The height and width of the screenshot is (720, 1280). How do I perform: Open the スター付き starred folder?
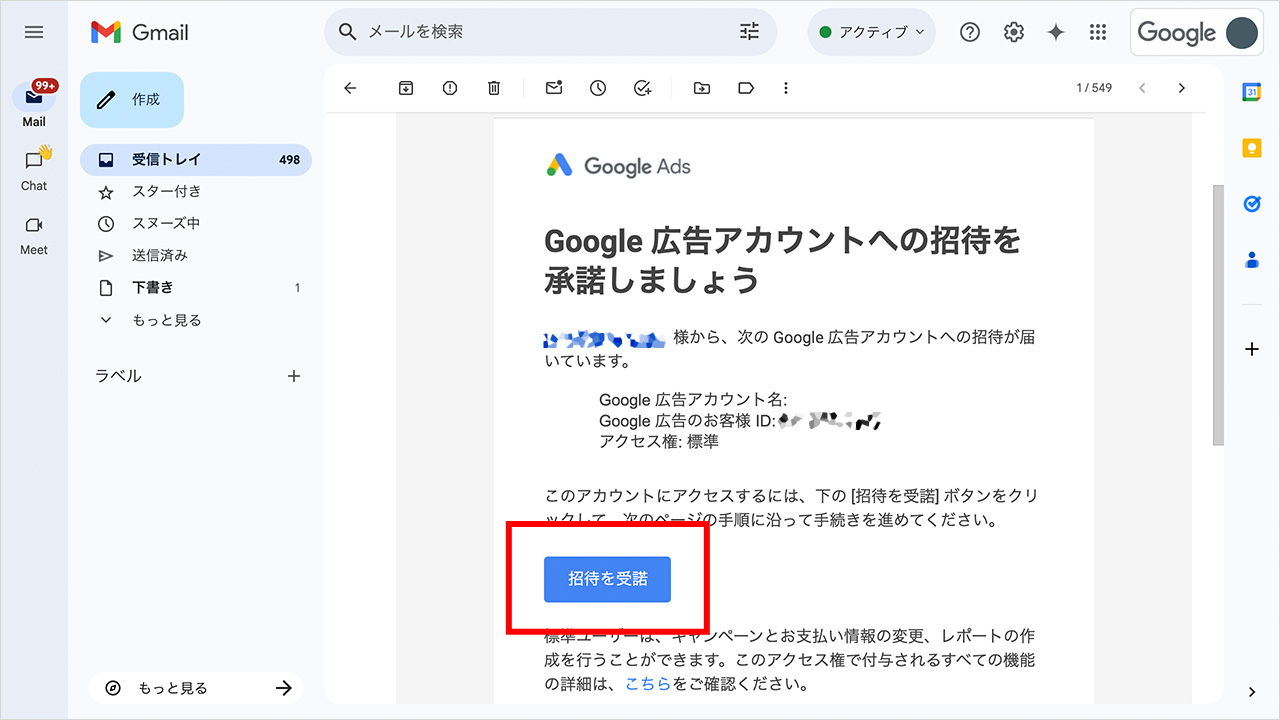tap(196, 191)
